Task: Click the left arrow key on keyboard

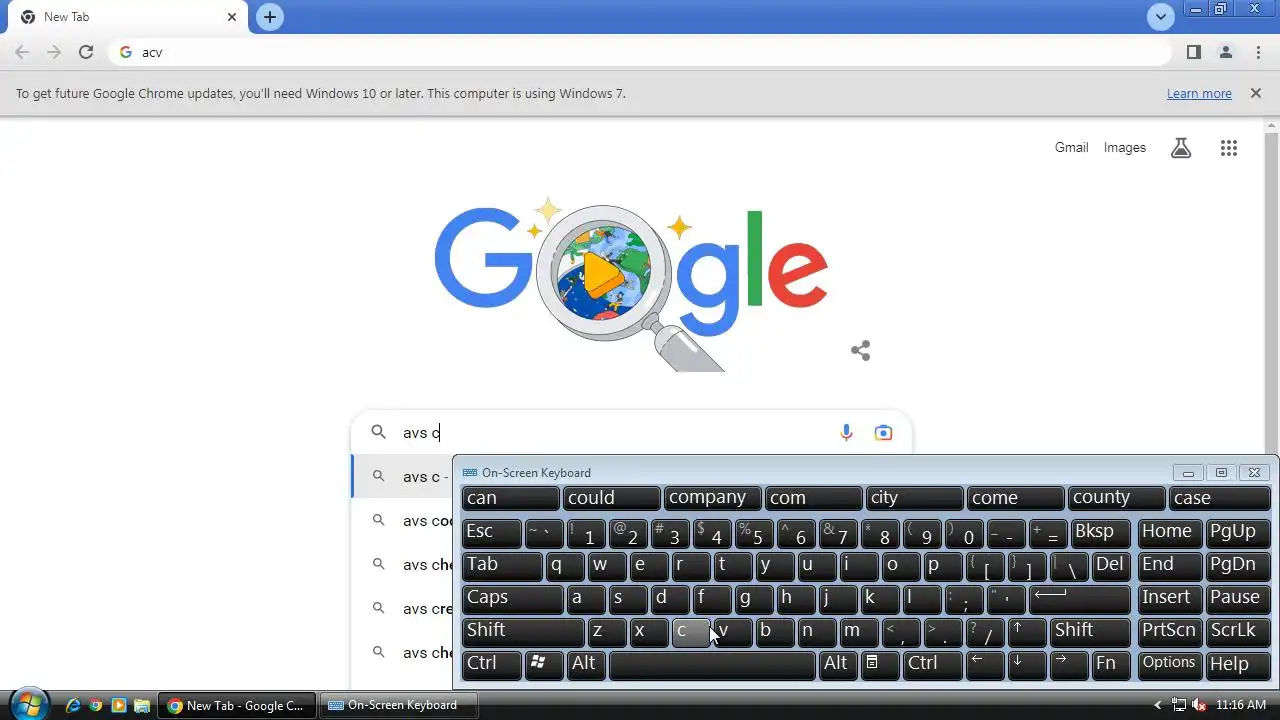Action: [x=985, y=664]
